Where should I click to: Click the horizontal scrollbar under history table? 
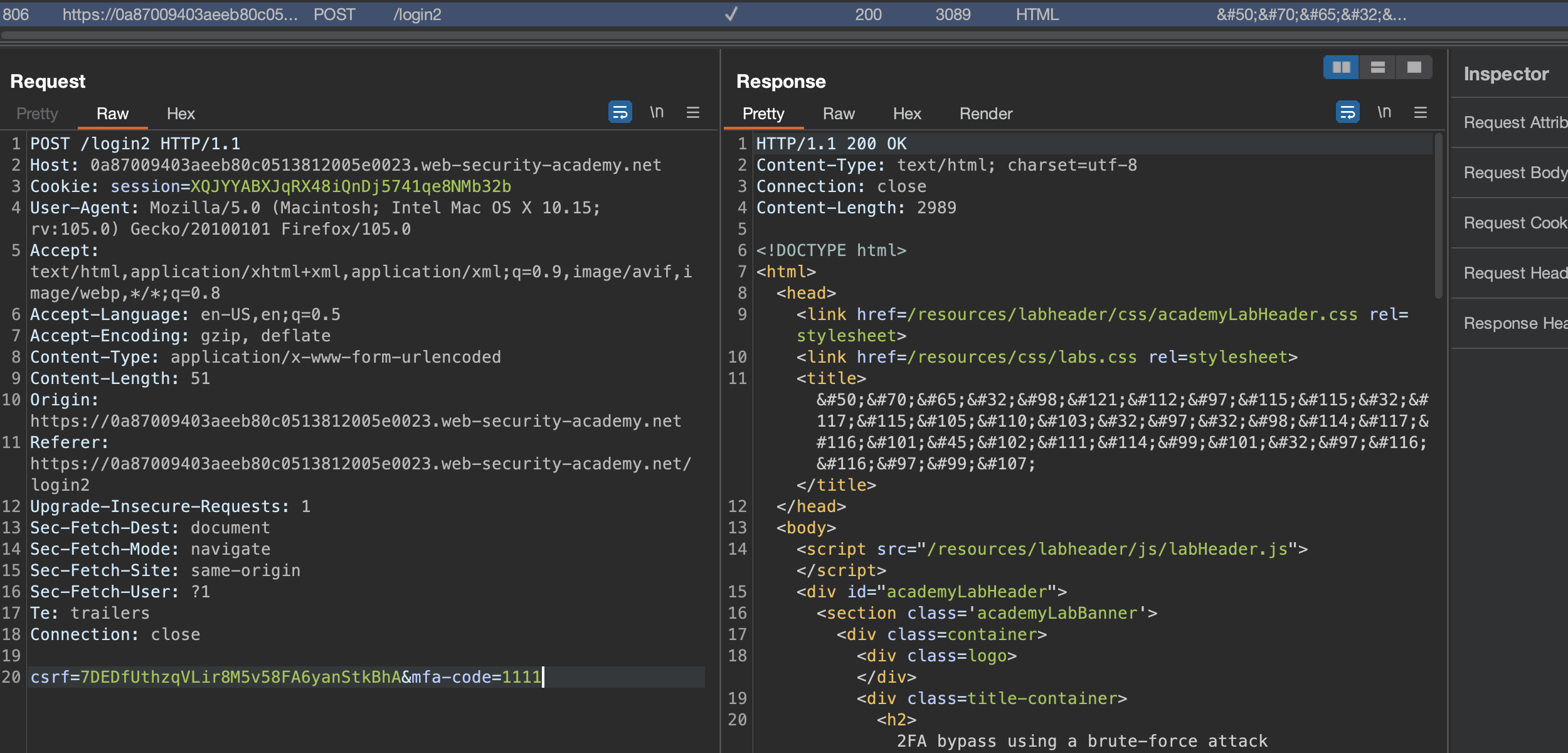tap(784, 36)
